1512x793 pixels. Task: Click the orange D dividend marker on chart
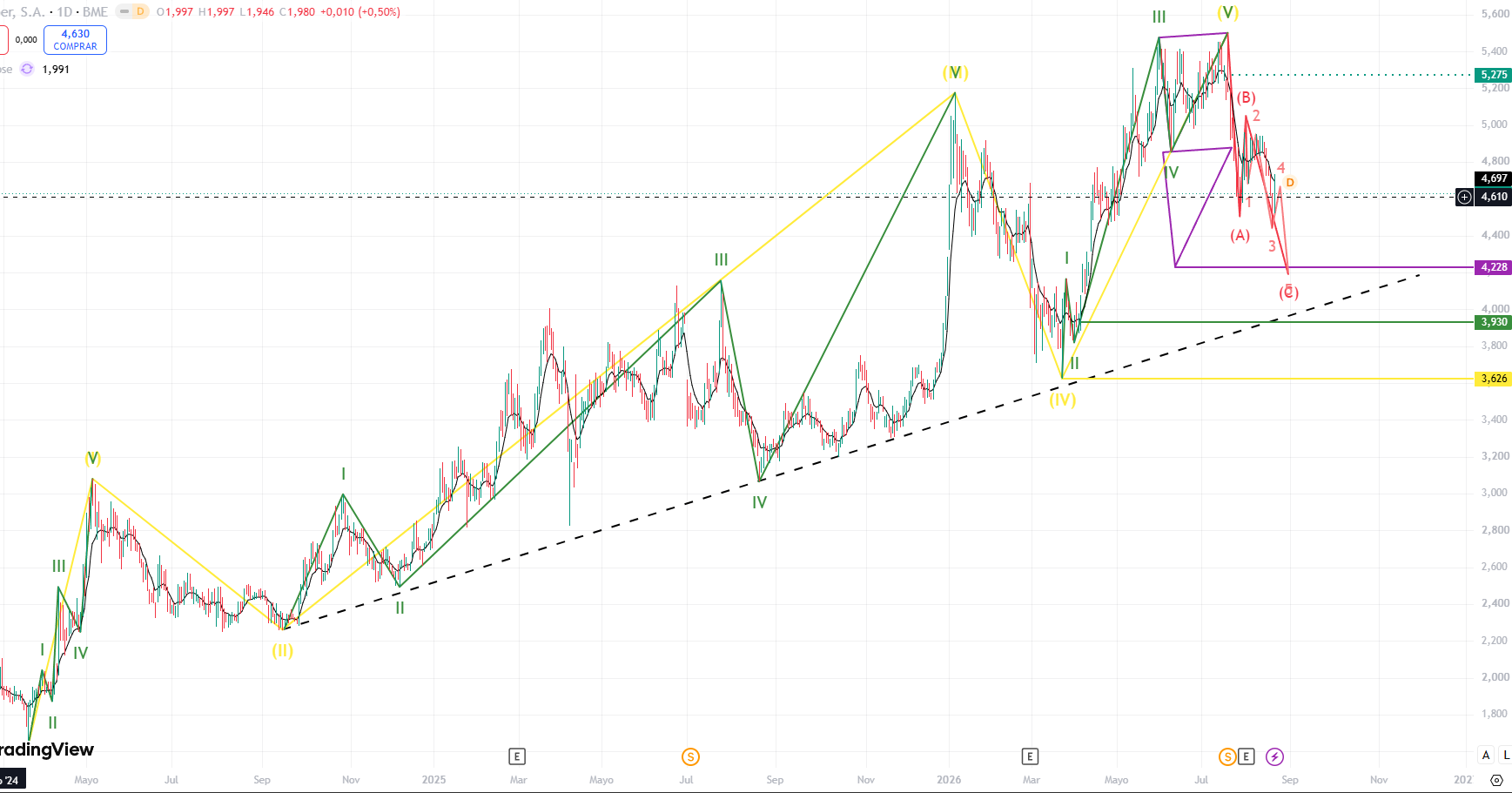[x=1290, y=182]
